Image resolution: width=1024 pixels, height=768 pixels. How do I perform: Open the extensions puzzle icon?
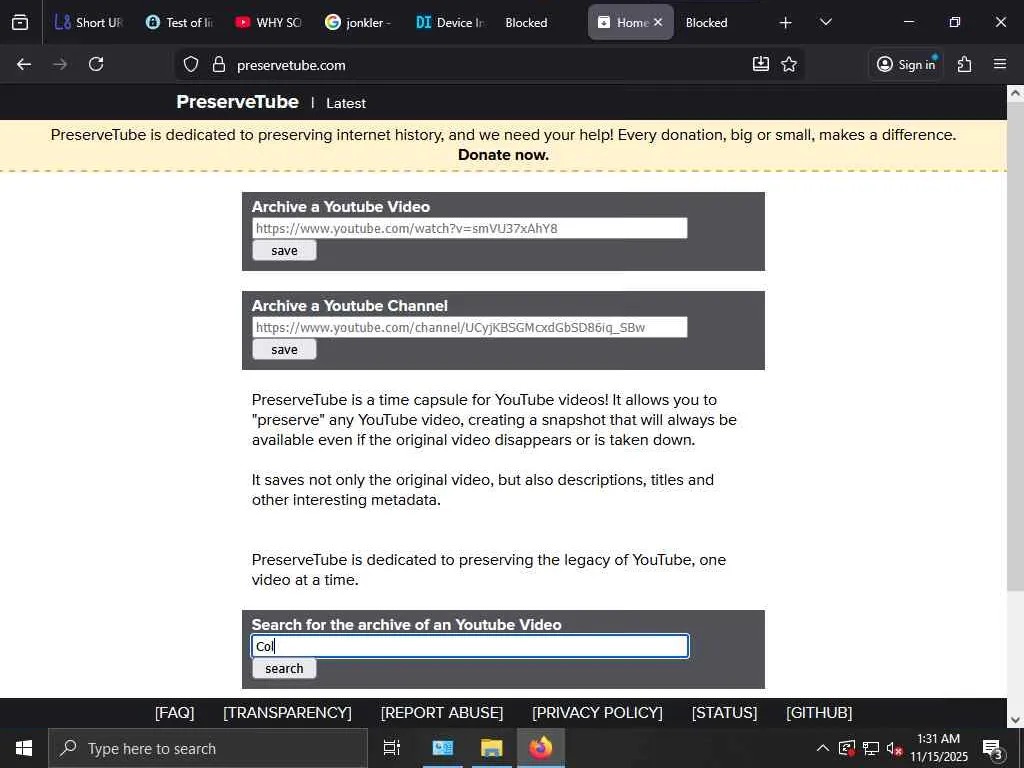click(x=965, y=64)
